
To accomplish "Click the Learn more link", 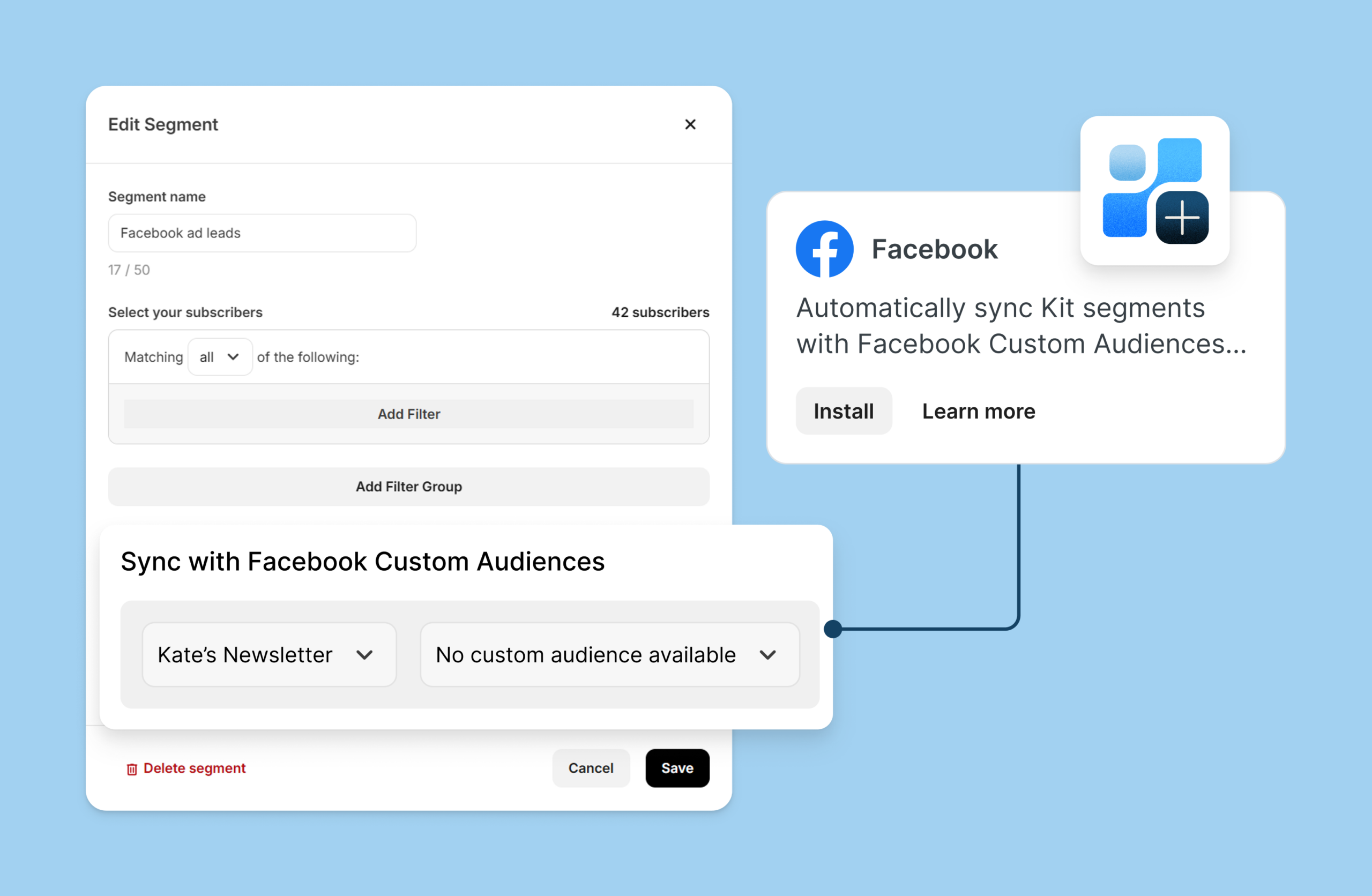I will click(x=978, y=410).
